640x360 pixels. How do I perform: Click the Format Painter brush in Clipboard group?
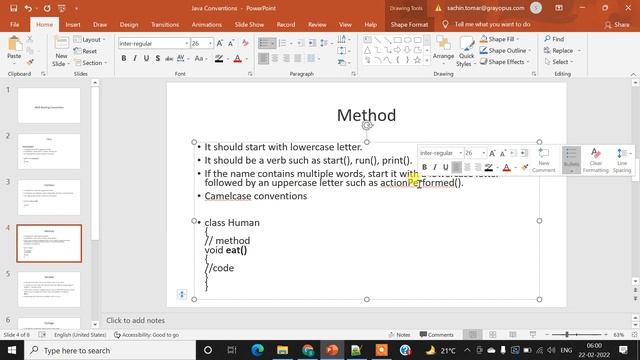click(x=30, y=62)
